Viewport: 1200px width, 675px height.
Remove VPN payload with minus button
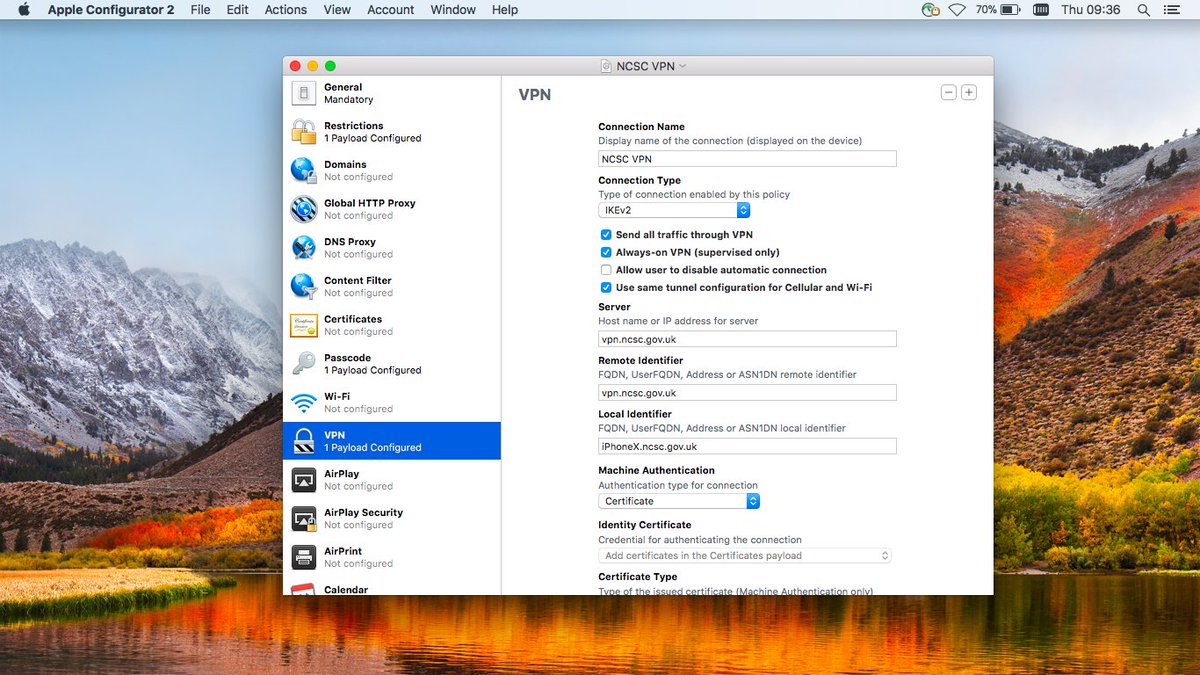tap(949, 92)
